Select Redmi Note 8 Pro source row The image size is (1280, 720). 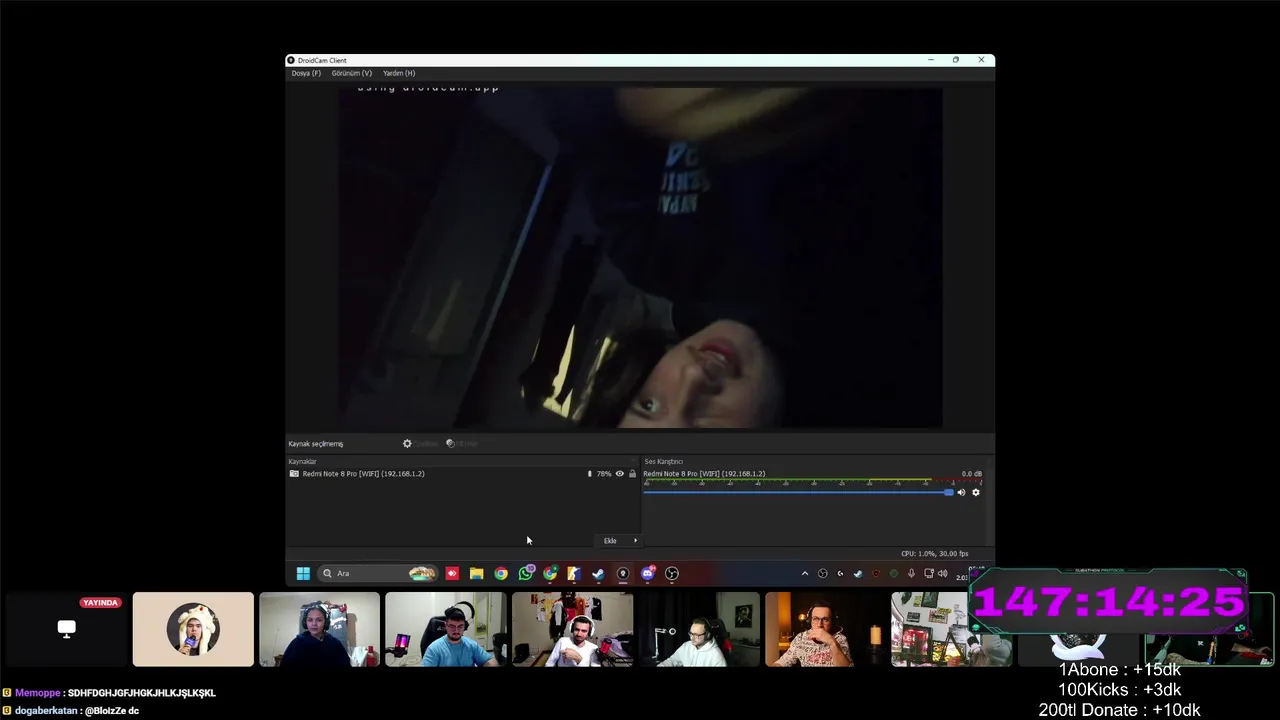463,474
